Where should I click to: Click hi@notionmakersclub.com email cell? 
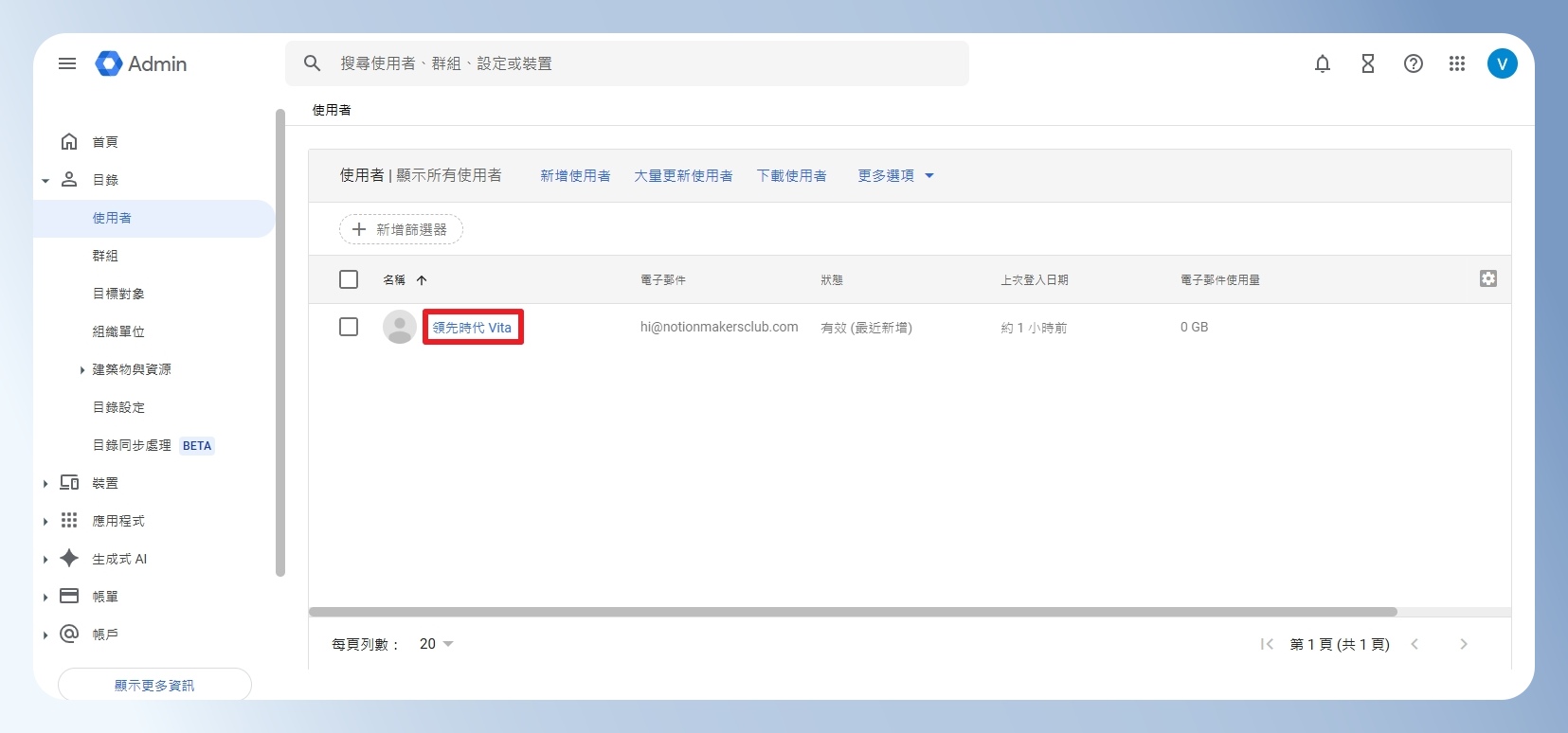(719, 327)
